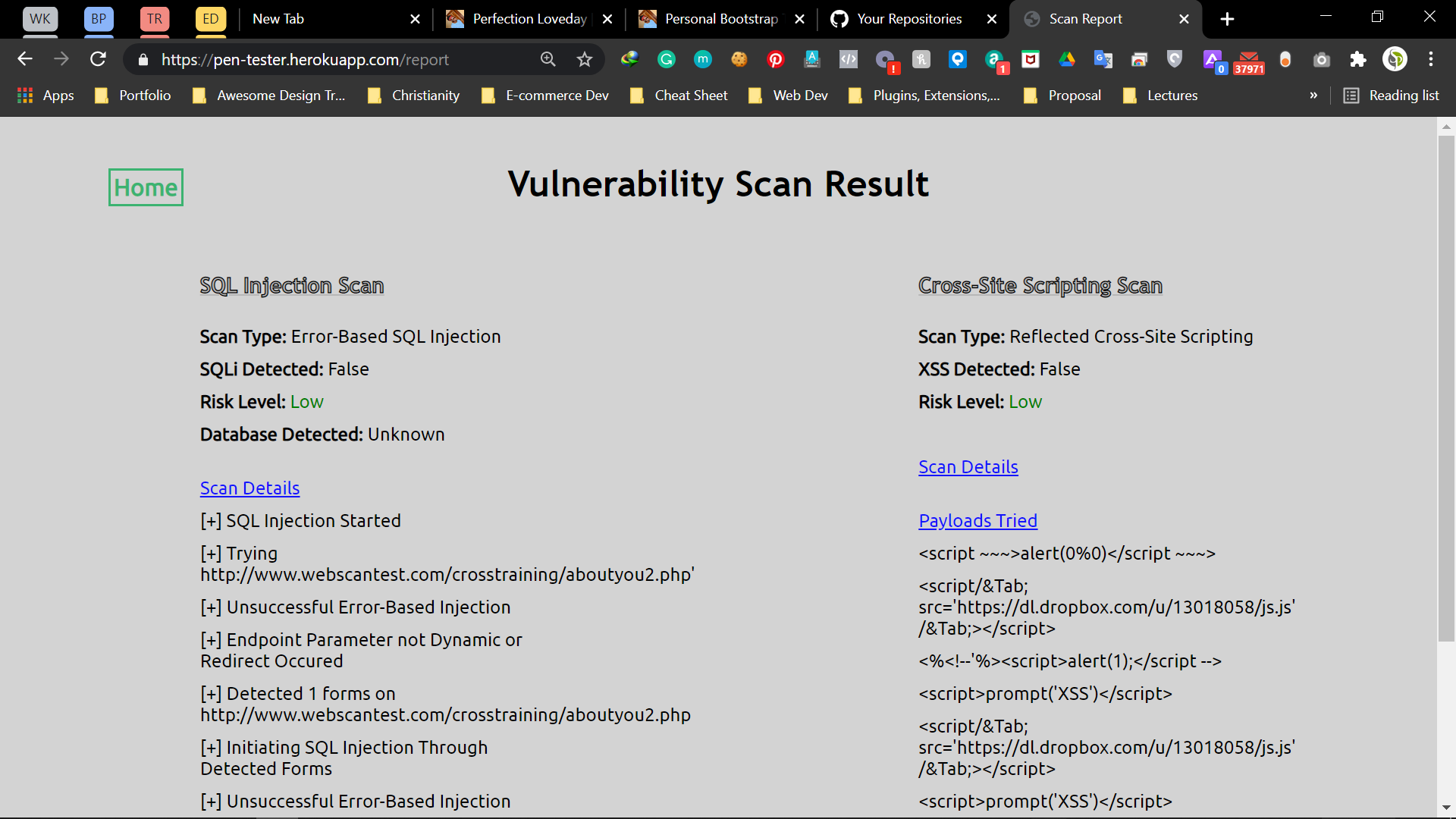Click the Home button
Viewport: 1456px width, 819px height.
click(146, 187)
